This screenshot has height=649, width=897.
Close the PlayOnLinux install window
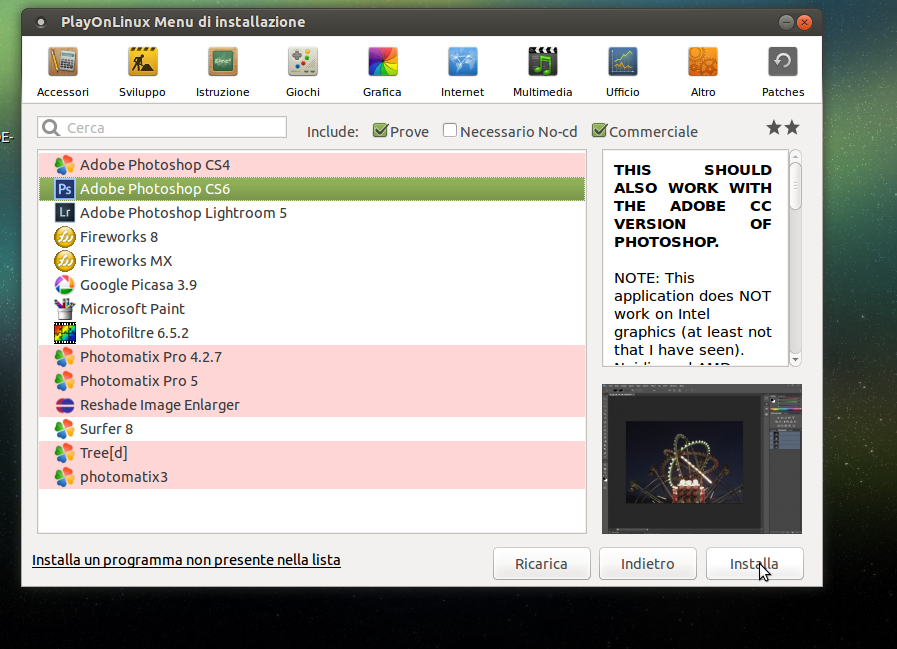804,22
